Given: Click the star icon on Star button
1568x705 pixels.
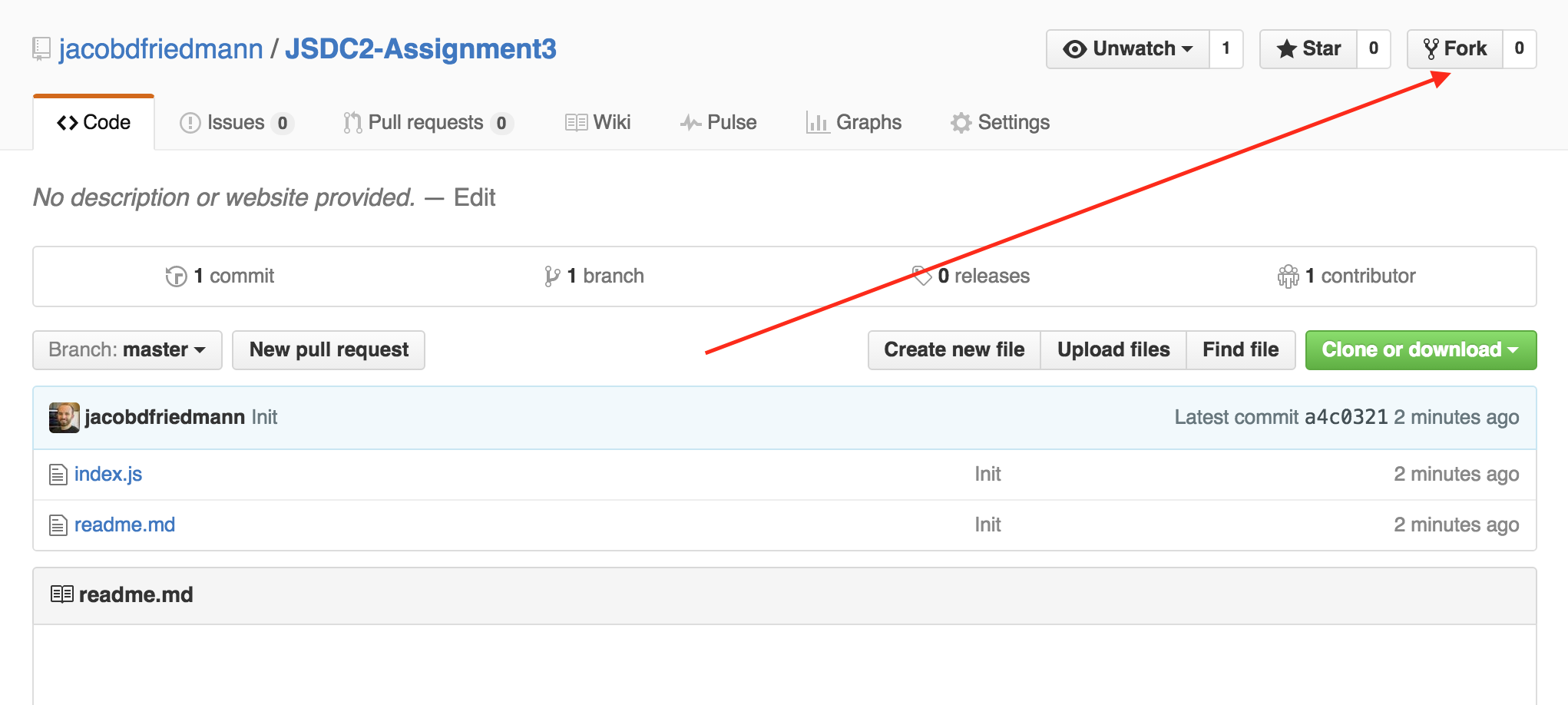Looking at the screenshot, I should 1286,49.
